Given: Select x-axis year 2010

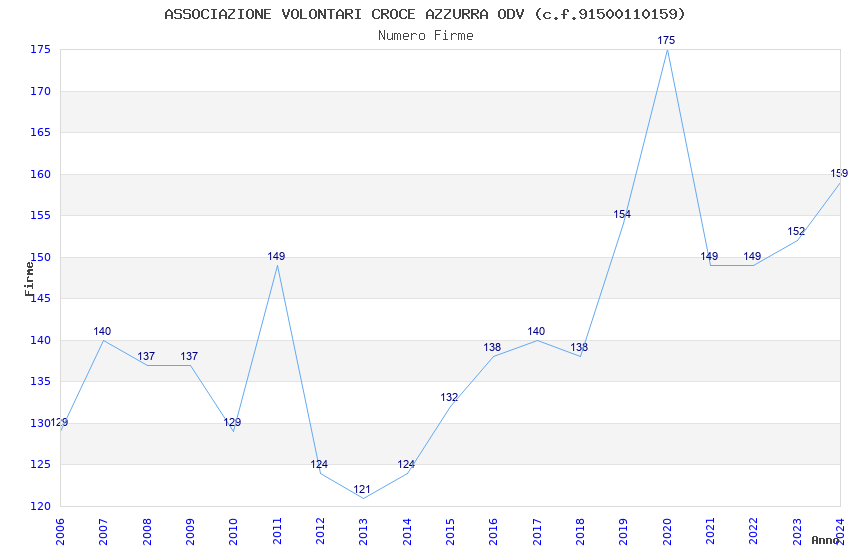Looking at the screenshot, I should pos(234,531).
